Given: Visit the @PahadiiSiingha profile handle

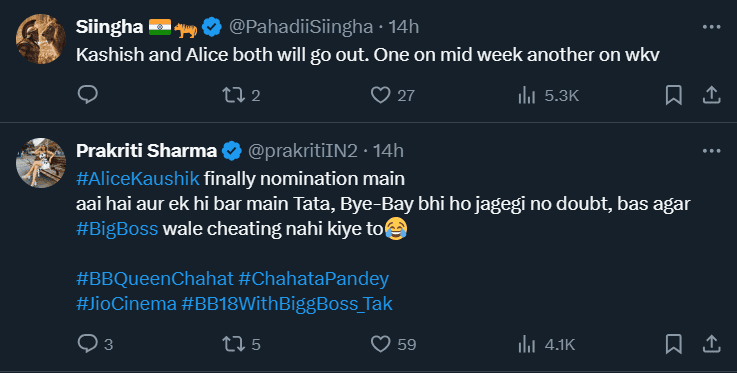Looking at the screenshot, I should (301, 27).
